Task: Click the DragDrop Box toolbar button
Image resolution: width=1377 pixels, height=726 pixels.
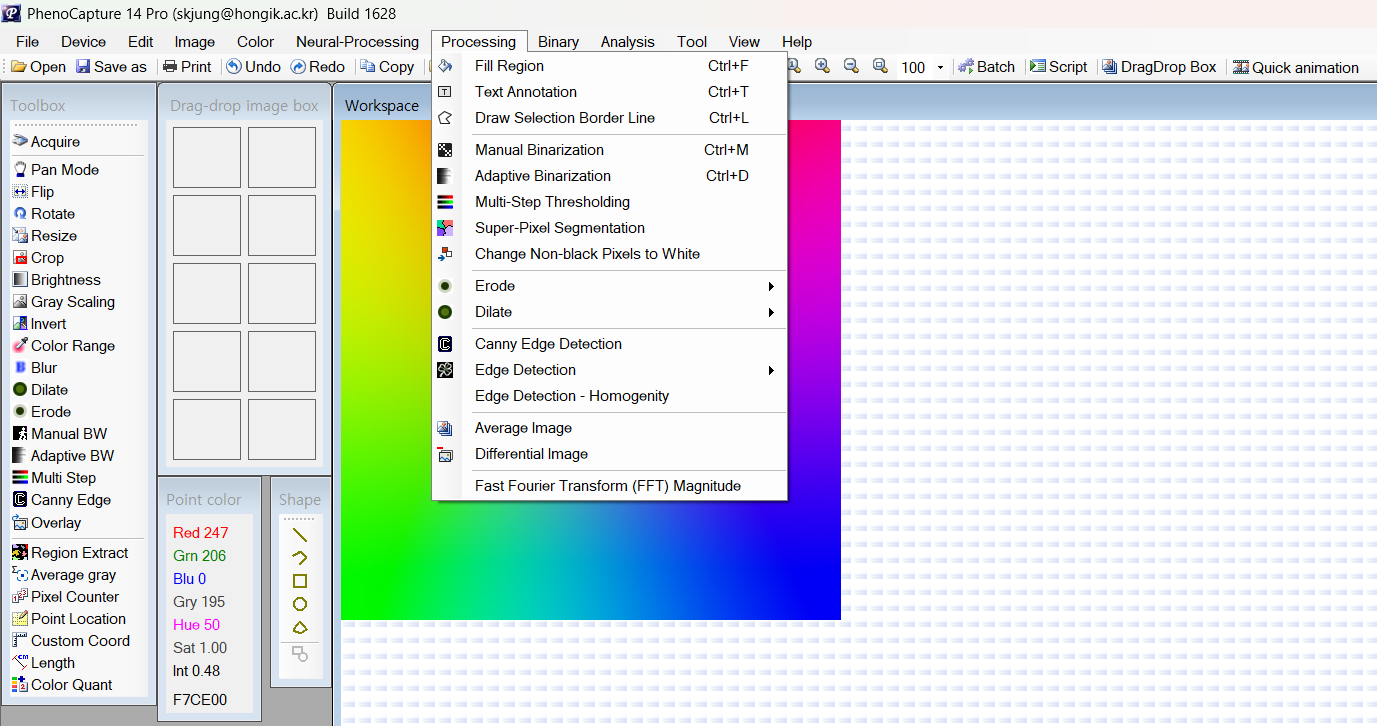Action: click(x=1159, y=67)
